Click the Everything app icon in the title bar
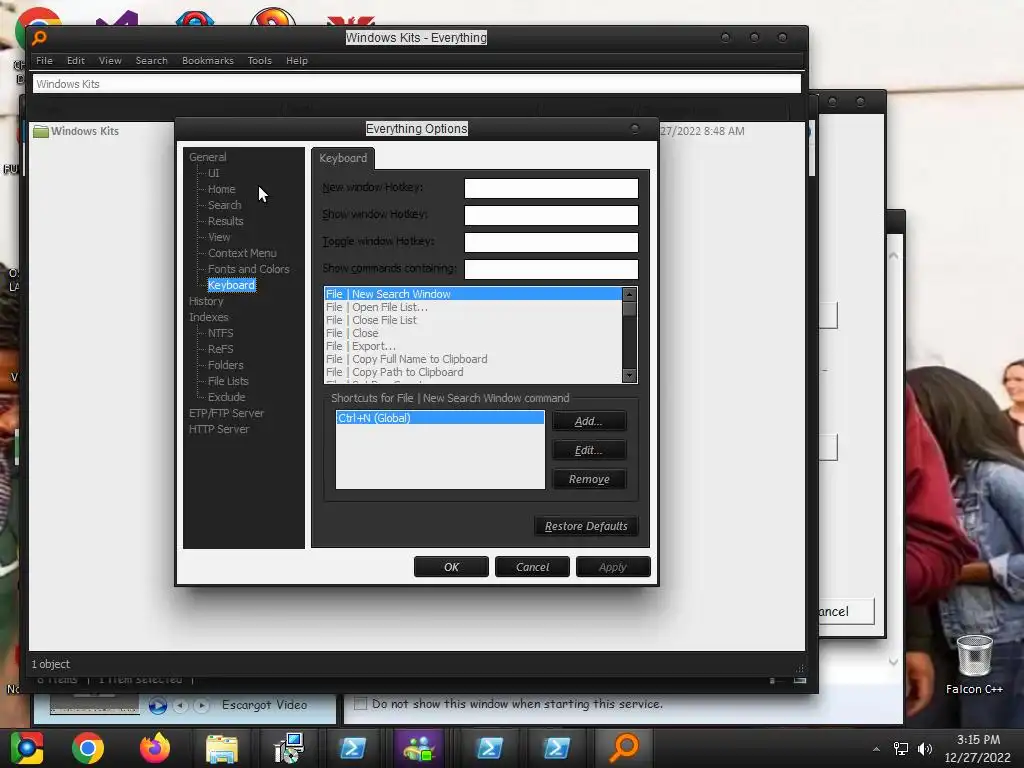1024x768 pixels. (39, 38)
